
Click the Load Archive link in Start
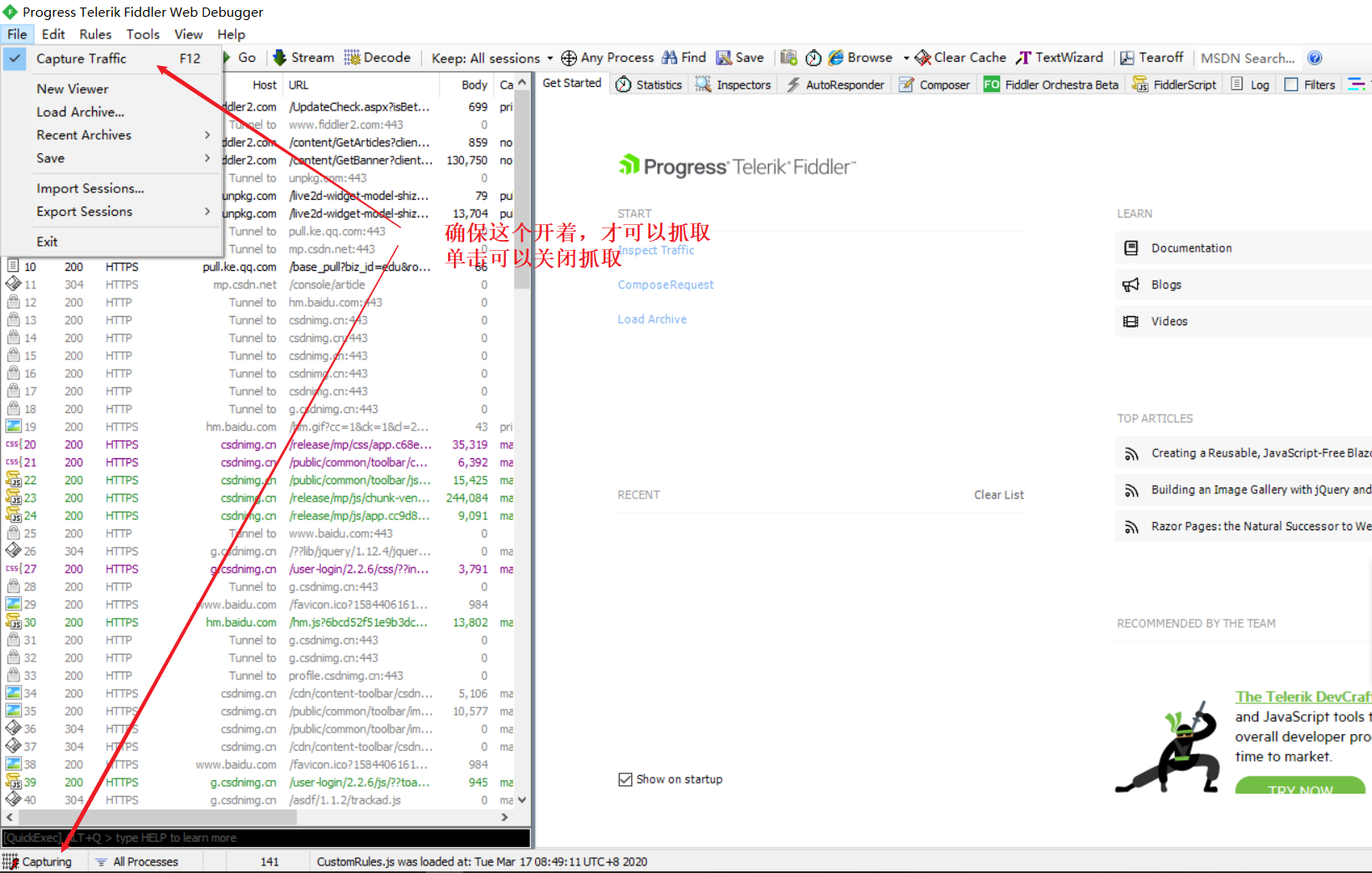(x=652, y=319)
